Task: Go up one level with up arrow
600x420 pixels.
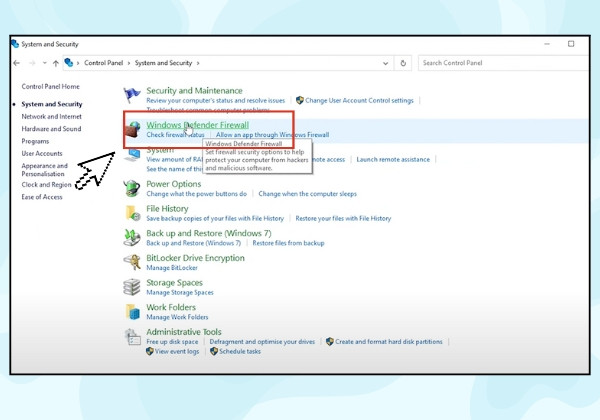Action: [x=56, y=63]
